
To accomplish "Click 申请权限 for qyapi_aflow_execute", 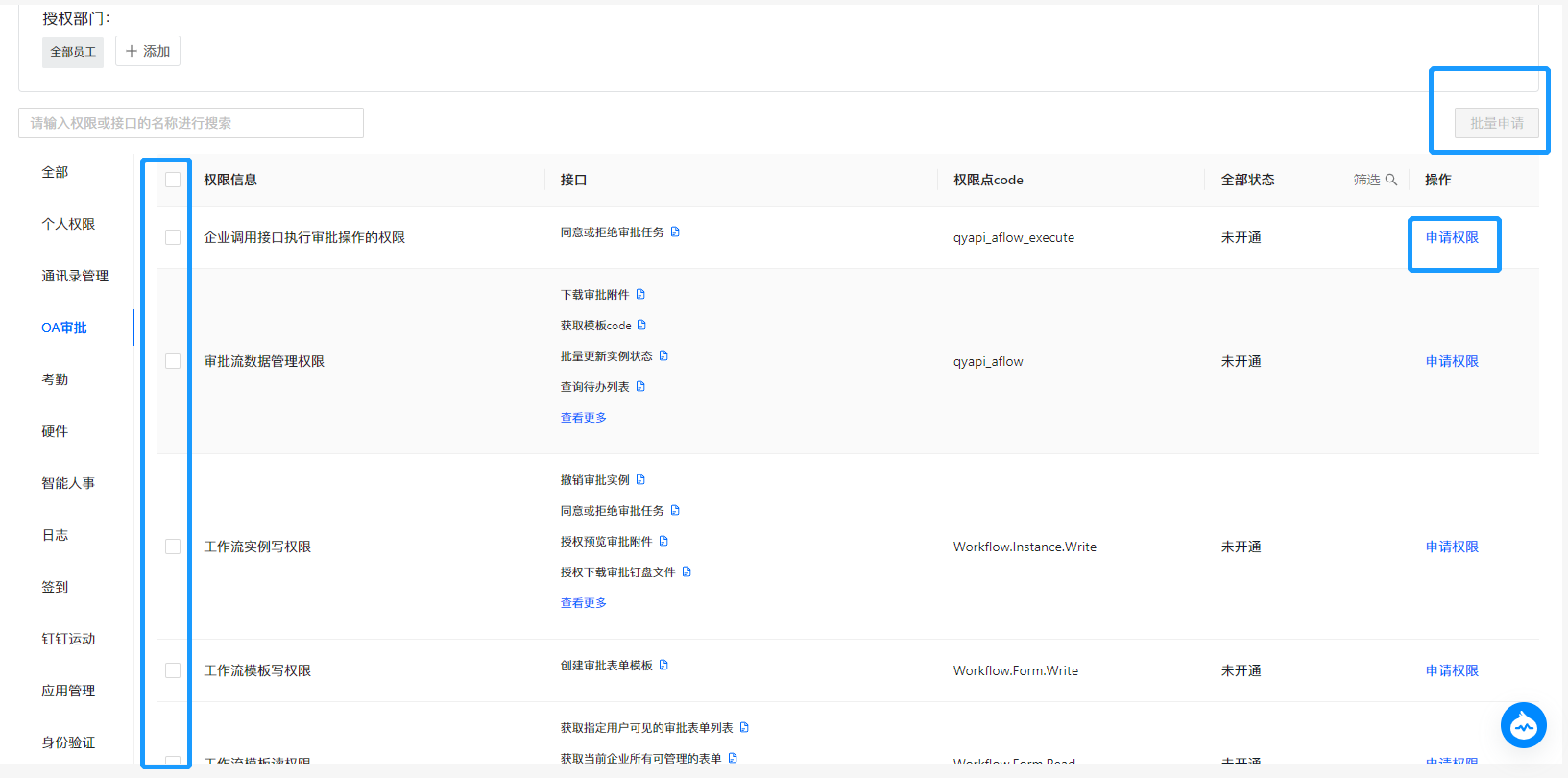I will [x=1451, y=237].
